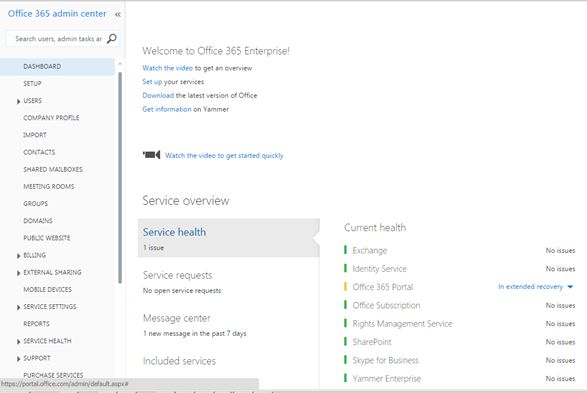Open SHARED MAILBOXES
This screenshot has width=587, height=393.
tap(53, 170)
